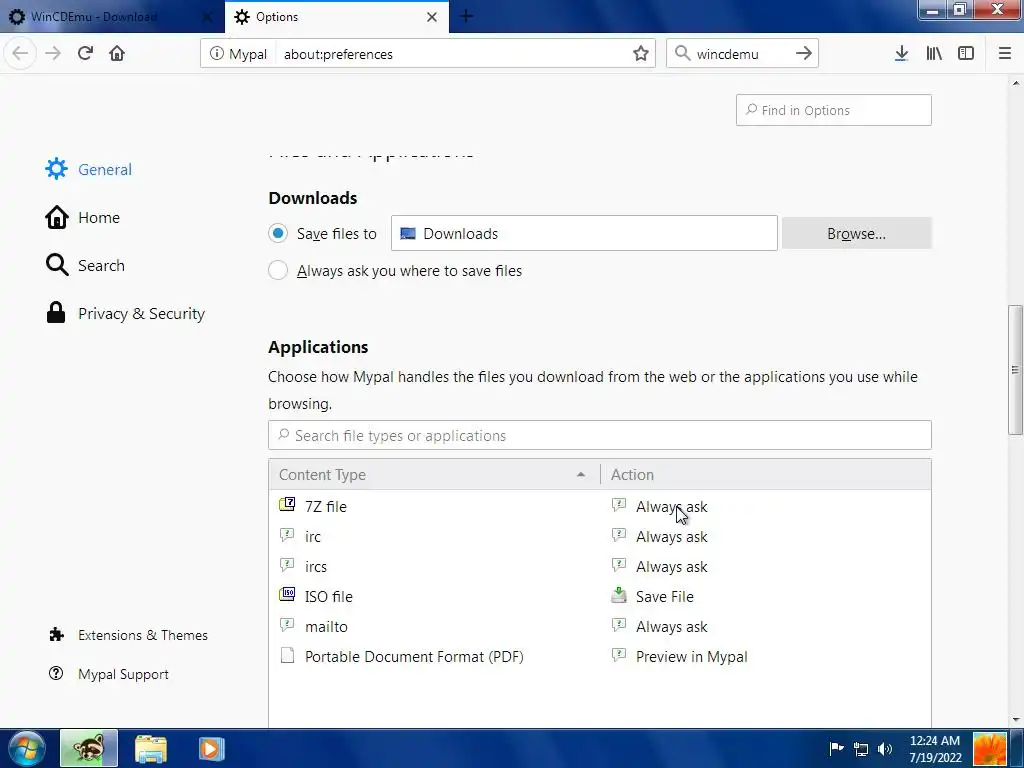This screenshot has height=768, width=1024.
Task: Open the General settings category
Action: click(x=89, y=169)
